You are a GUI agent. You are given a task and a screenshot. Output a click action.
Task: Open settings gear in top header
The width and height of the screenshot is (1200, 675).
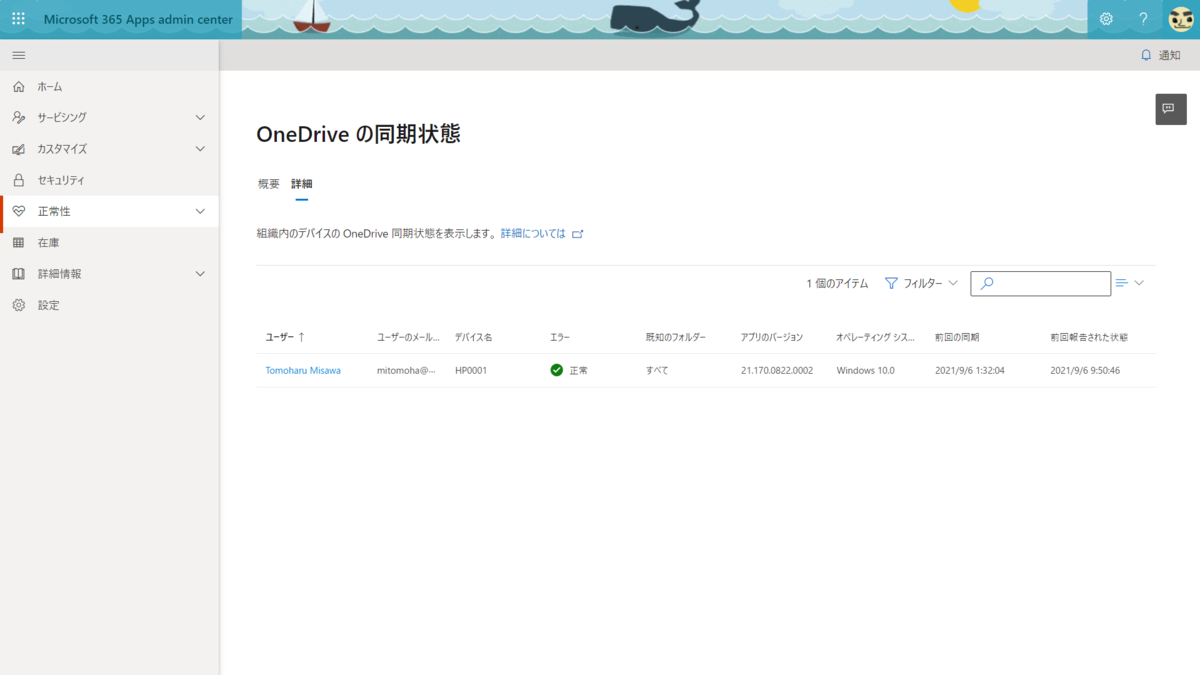point(1106,19)
